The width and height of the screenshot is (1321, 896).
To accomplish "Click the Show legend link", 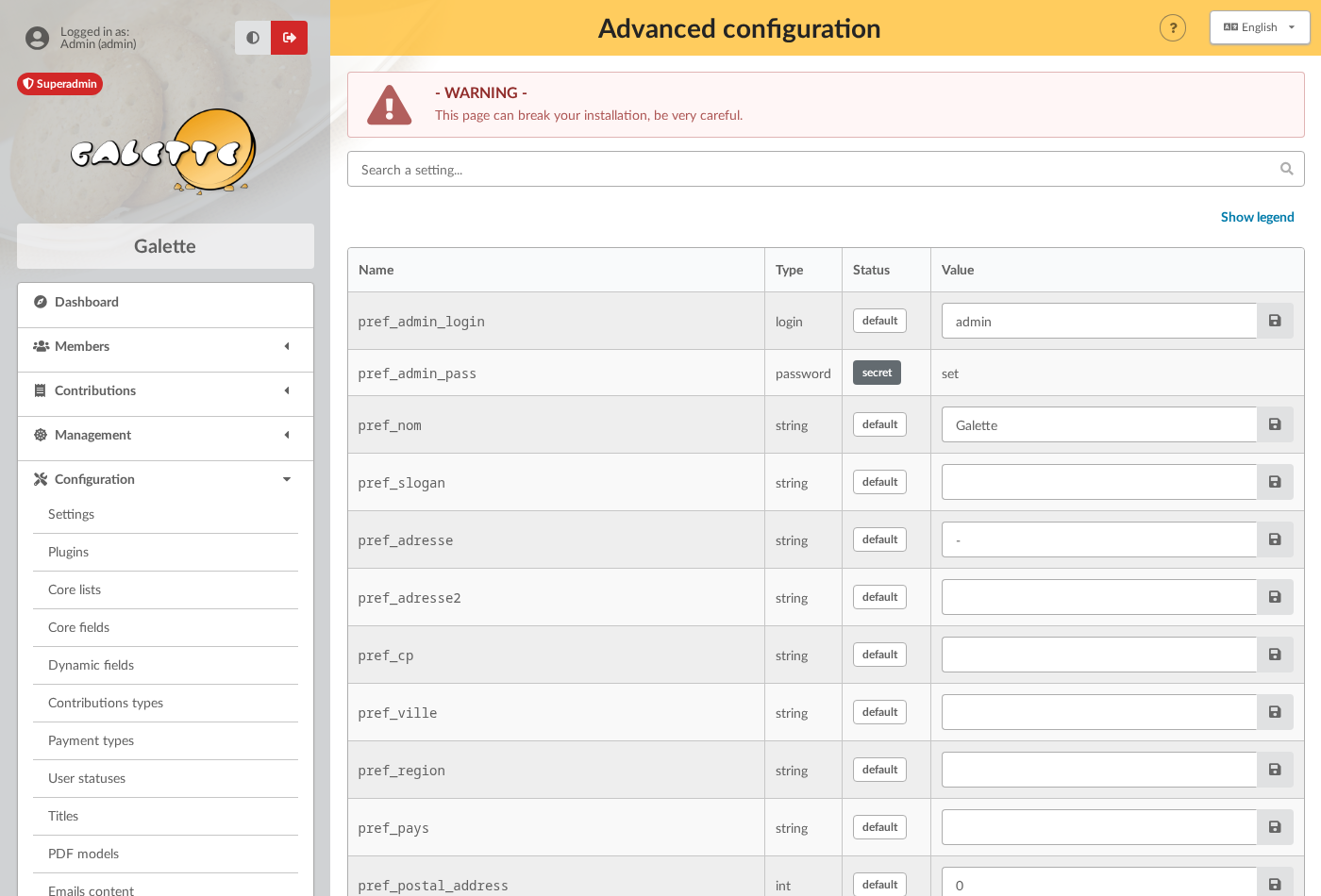I will coord(1257,217).
